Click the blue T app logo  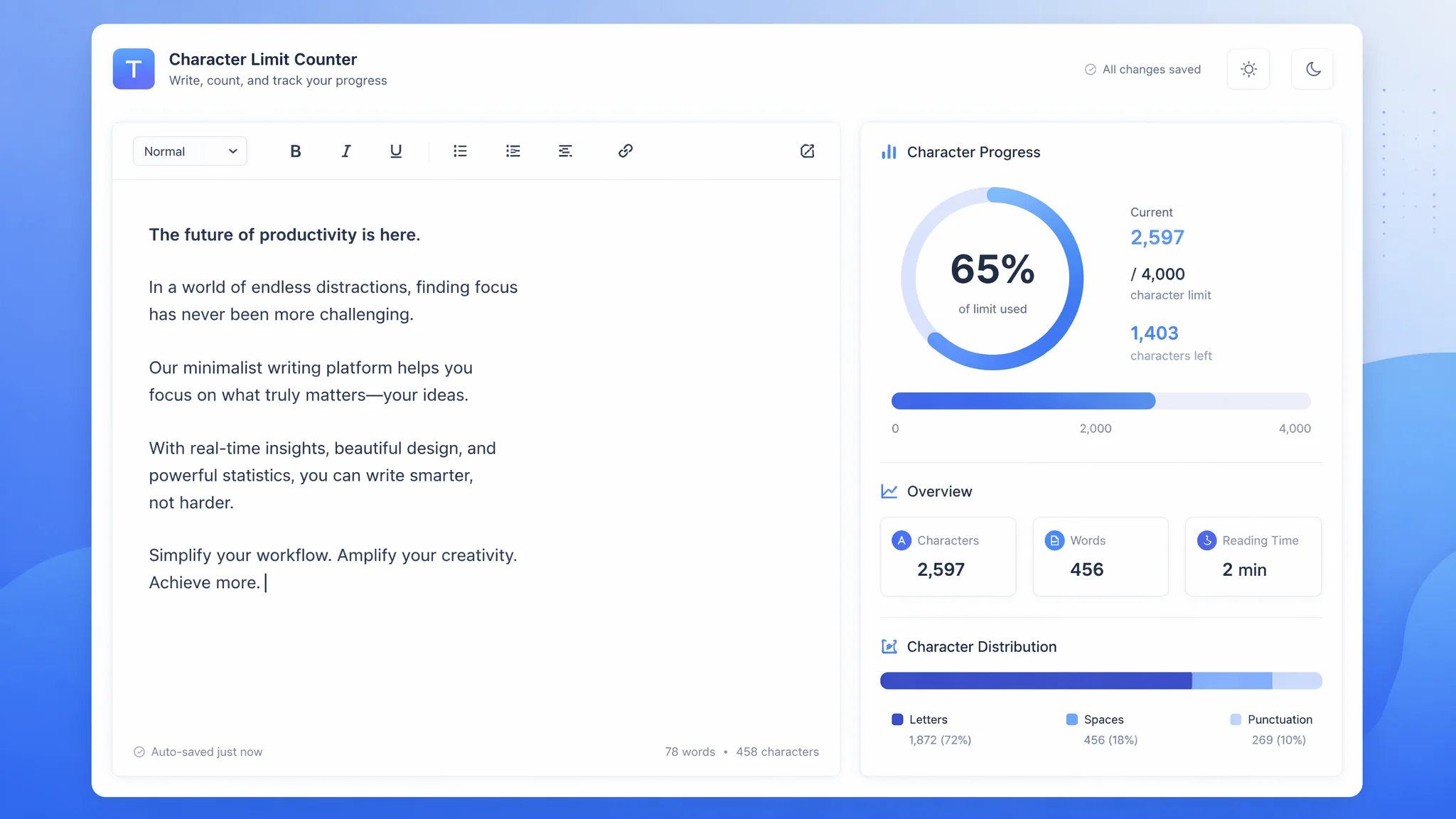(134, 69)
